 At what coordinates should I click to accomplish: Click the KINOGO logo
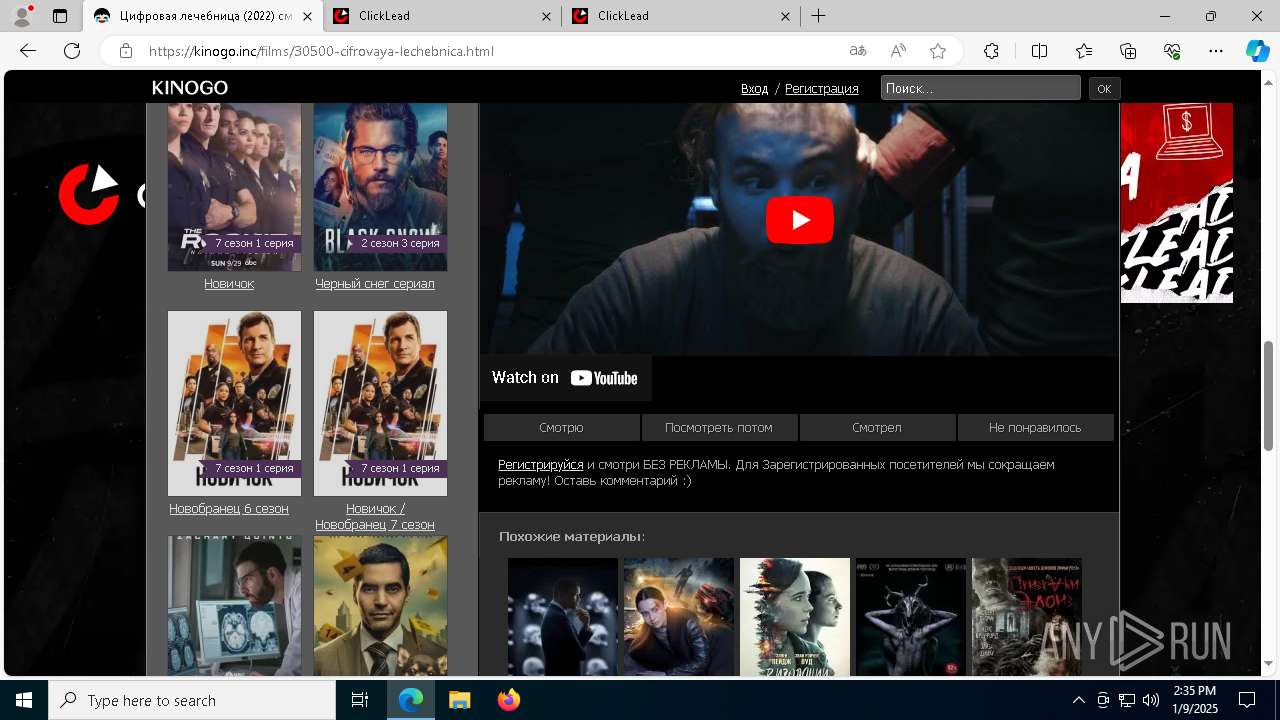pos(190,88)
